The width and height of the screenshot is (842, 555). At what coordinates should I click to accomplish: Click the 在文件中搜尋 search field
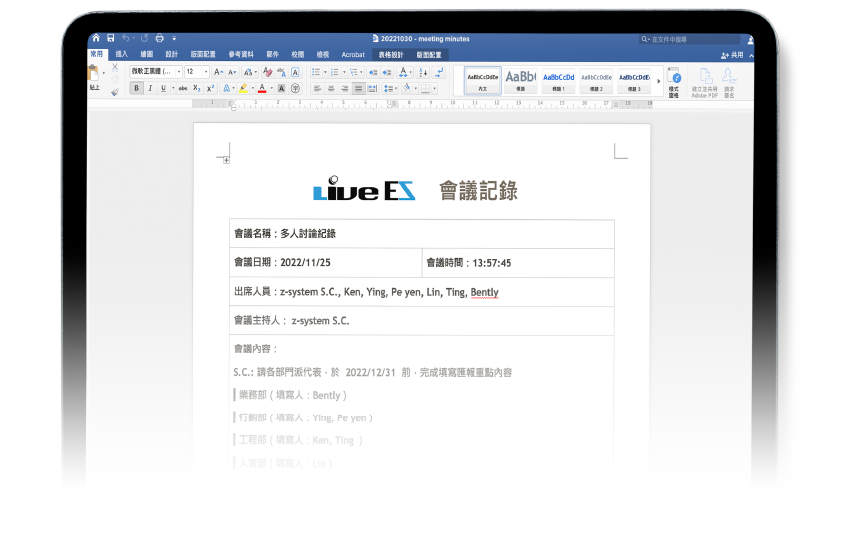689,39
